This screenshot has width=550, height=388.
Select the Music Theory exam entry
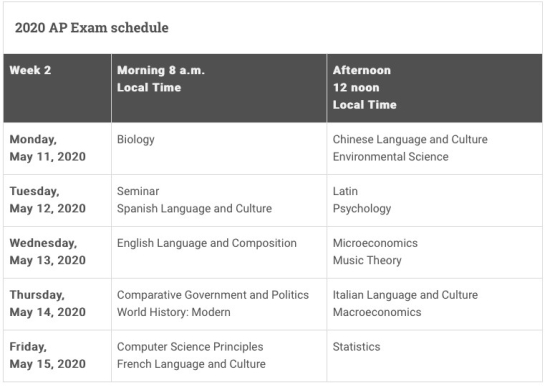367,260
